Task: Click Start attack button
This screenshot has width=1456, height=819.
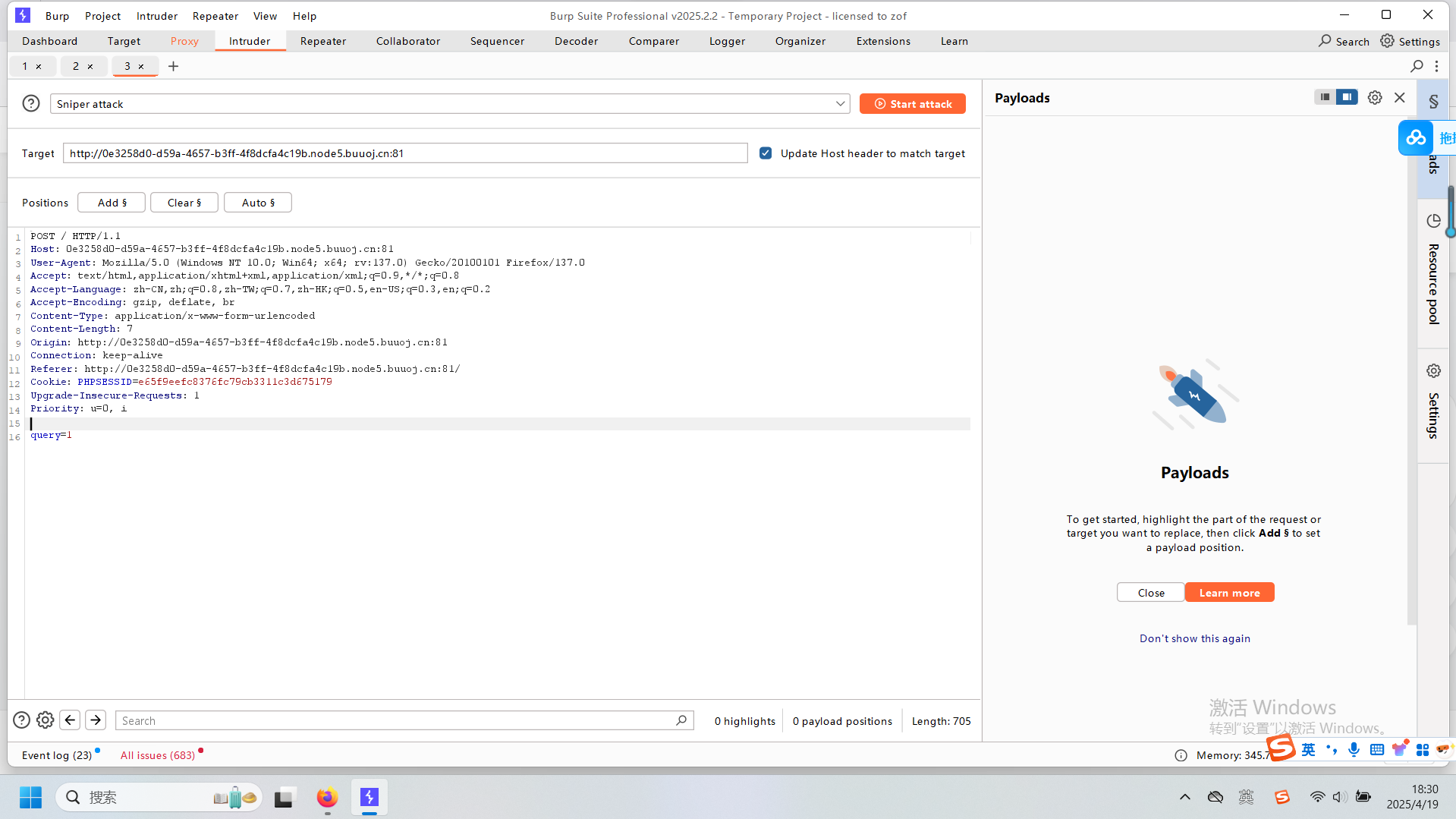Action: tap(913, 104)
